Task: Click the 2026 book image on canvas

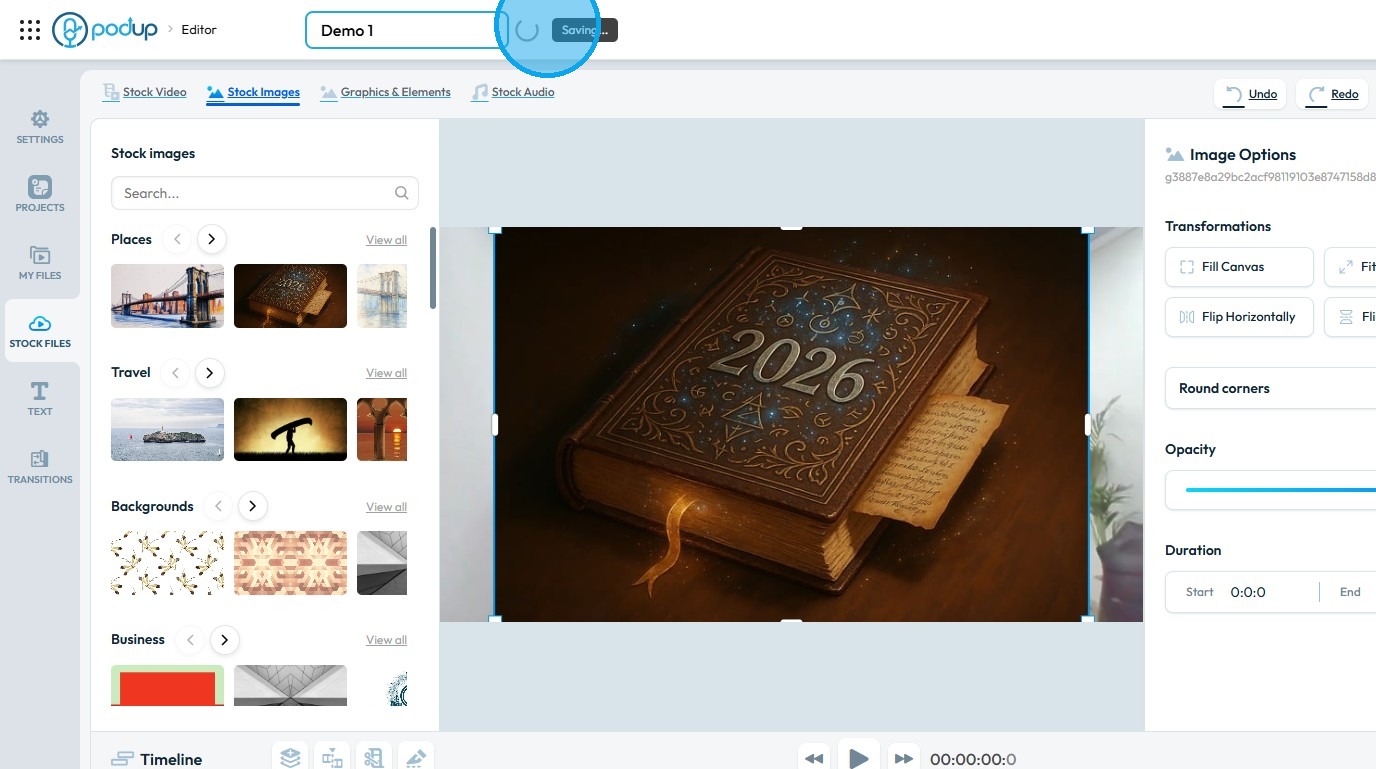Action: (x=791, y=424)
